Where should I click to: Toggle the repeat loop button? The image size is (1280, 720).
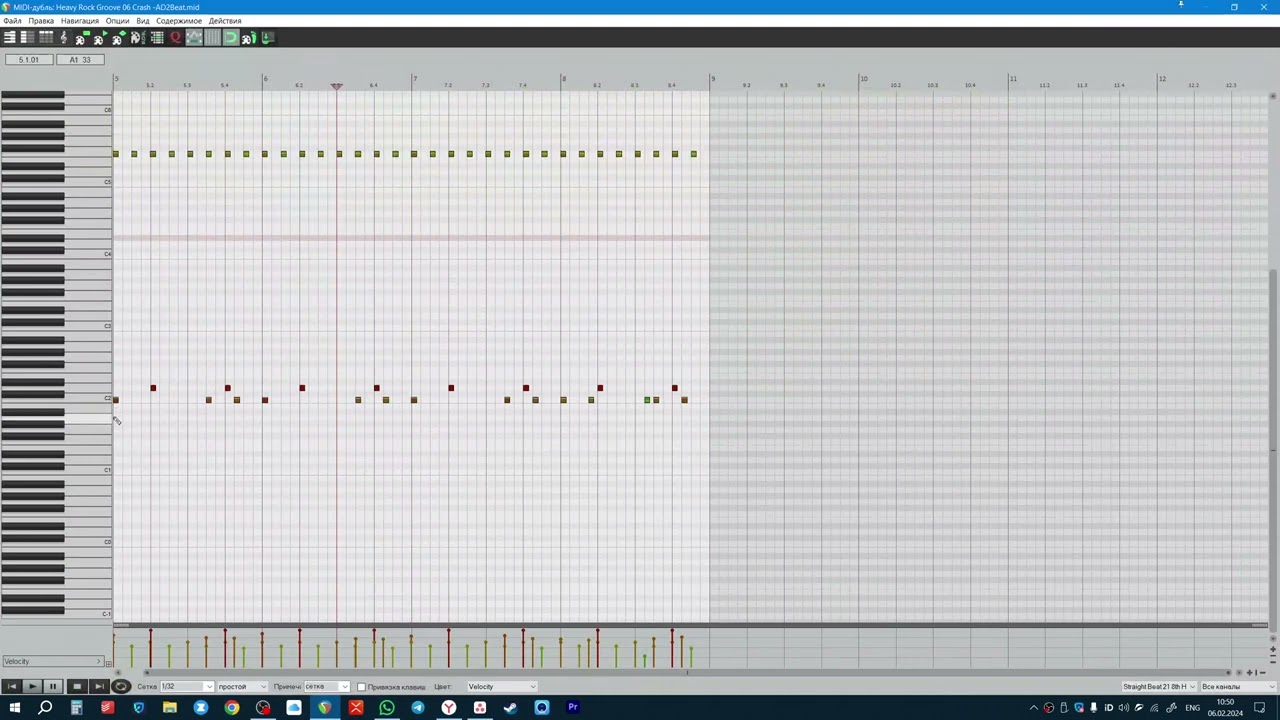121,686
